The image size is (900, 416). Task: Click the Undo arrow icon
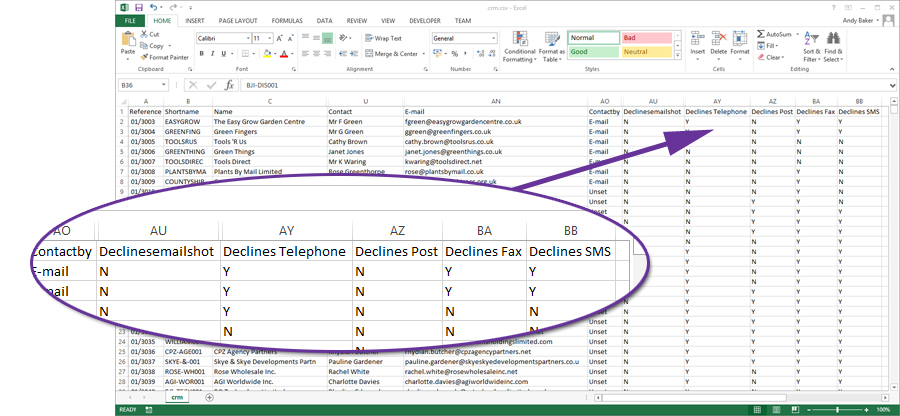point(153,7)
